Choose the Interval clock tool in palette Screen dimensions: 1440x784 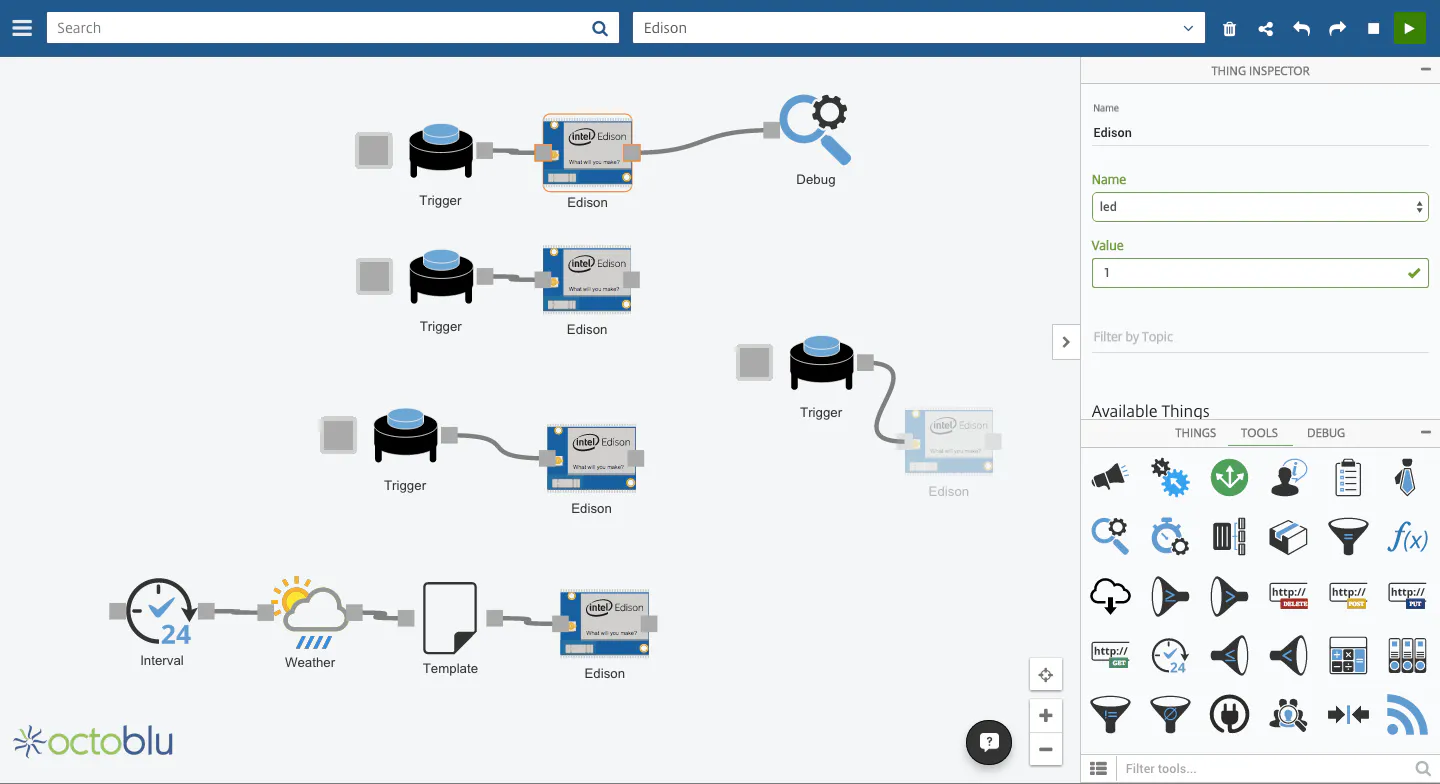pyautogui.click(x=1170, y=655)
